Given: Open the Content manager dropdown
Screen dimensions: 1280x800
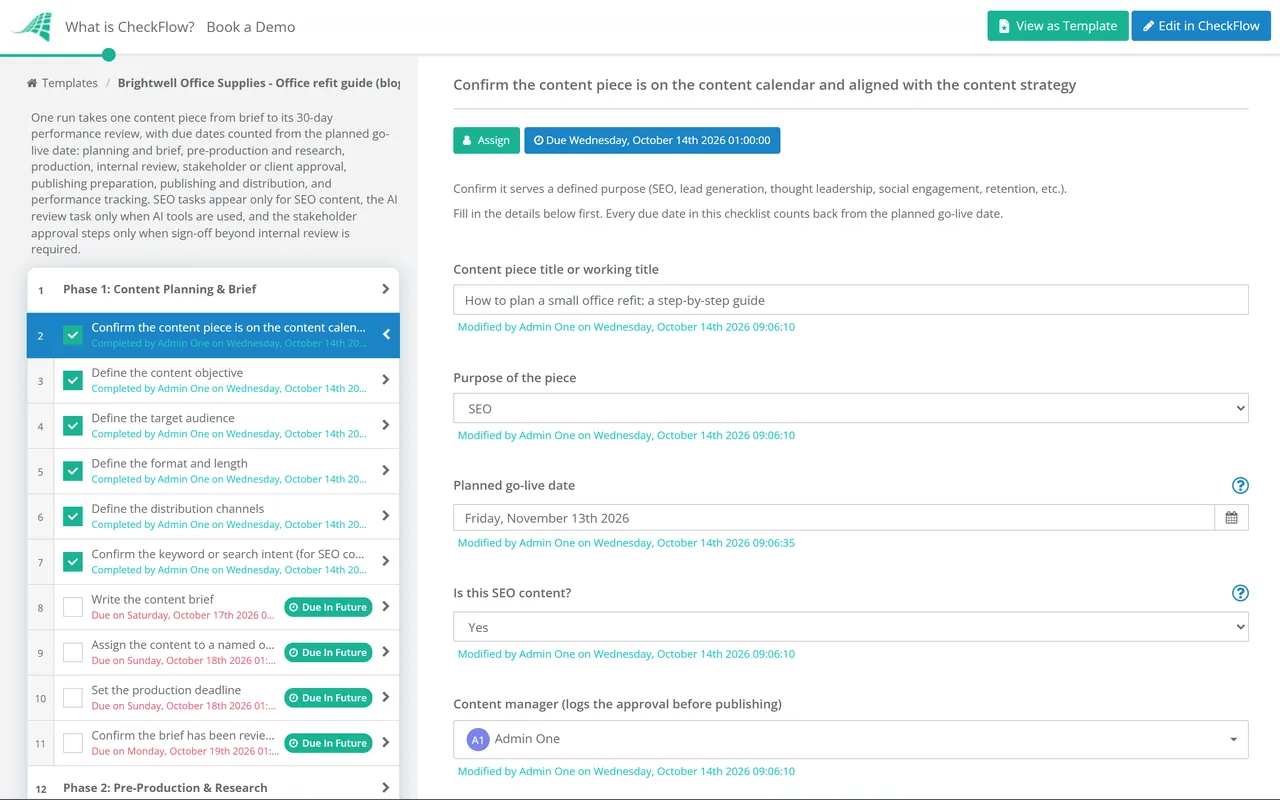Looking at the screenshot, I should coord(851,739).
